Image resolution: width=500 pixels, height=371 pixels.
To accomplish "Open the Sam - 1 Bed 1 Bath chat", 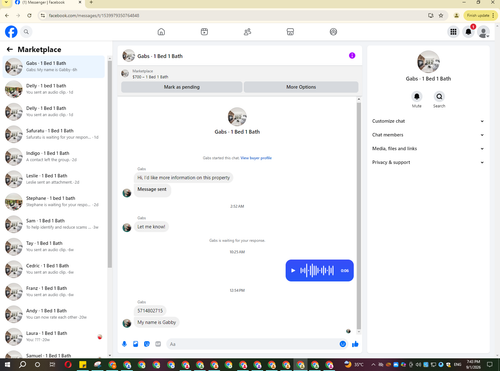I will (x=54, y=224).
